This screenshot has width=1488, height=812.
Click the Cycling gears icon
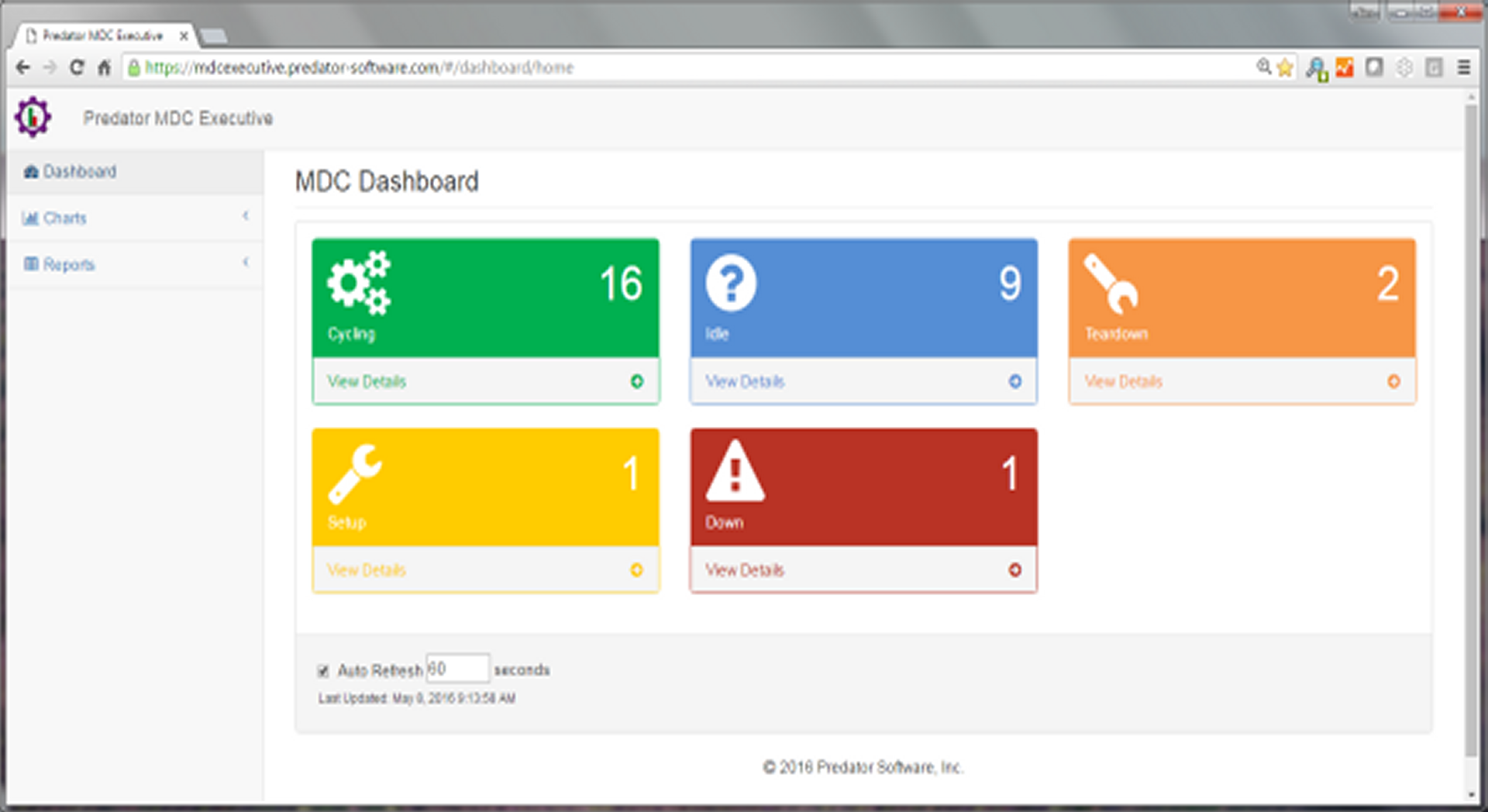(359, 284)
